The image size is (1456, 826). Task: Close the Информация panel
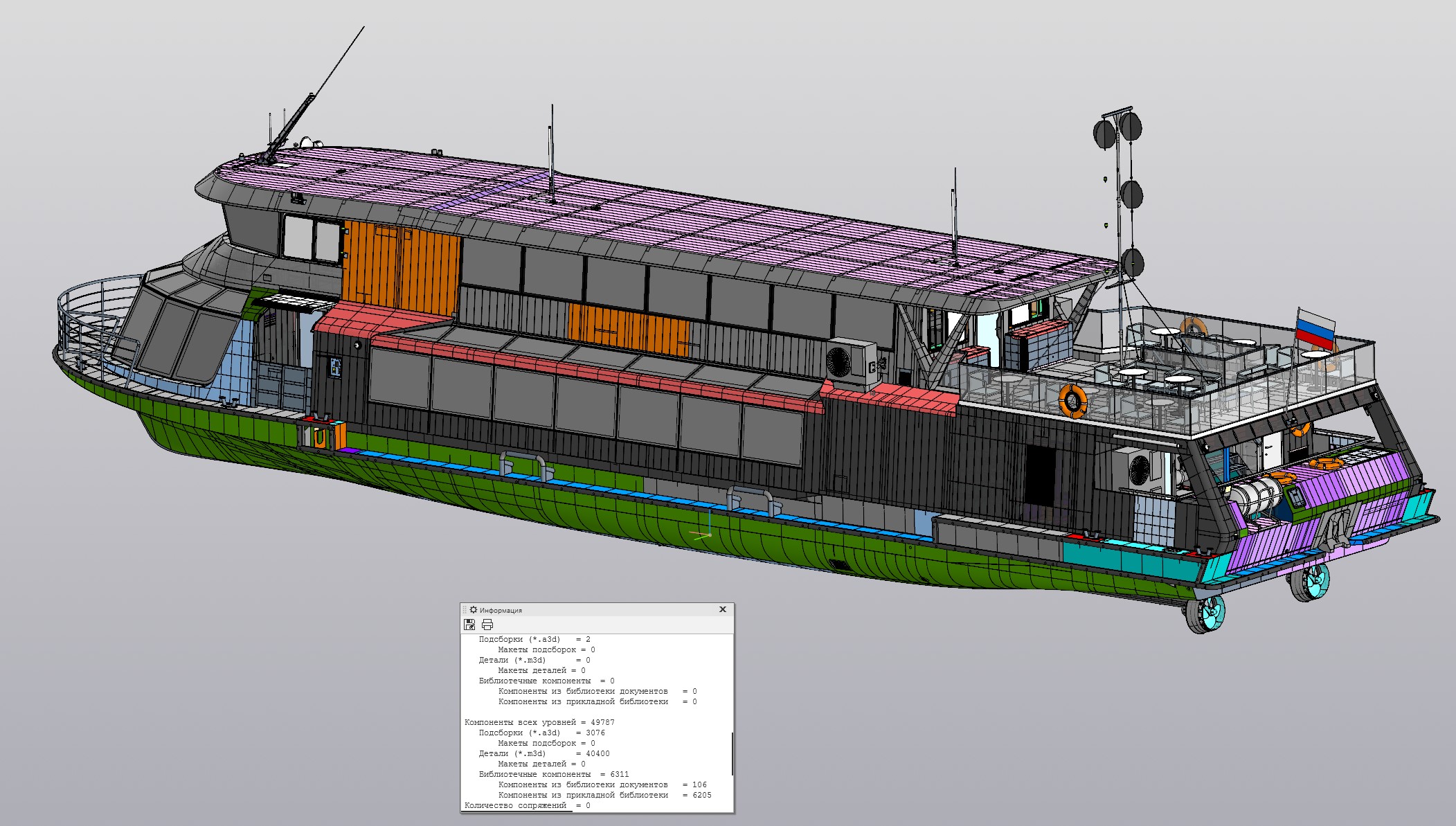722,609
